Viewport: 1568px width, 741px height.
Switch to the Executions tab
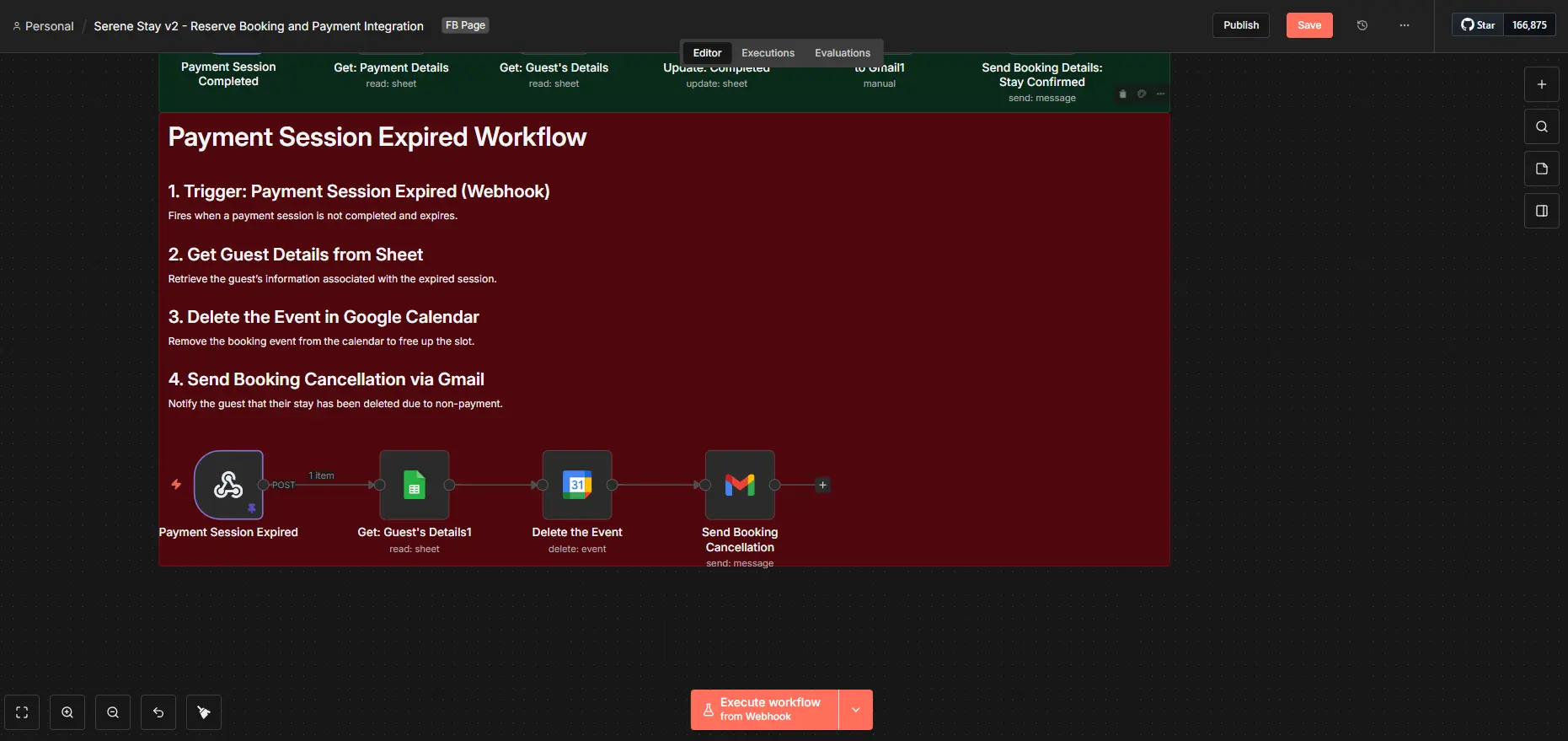768,53
